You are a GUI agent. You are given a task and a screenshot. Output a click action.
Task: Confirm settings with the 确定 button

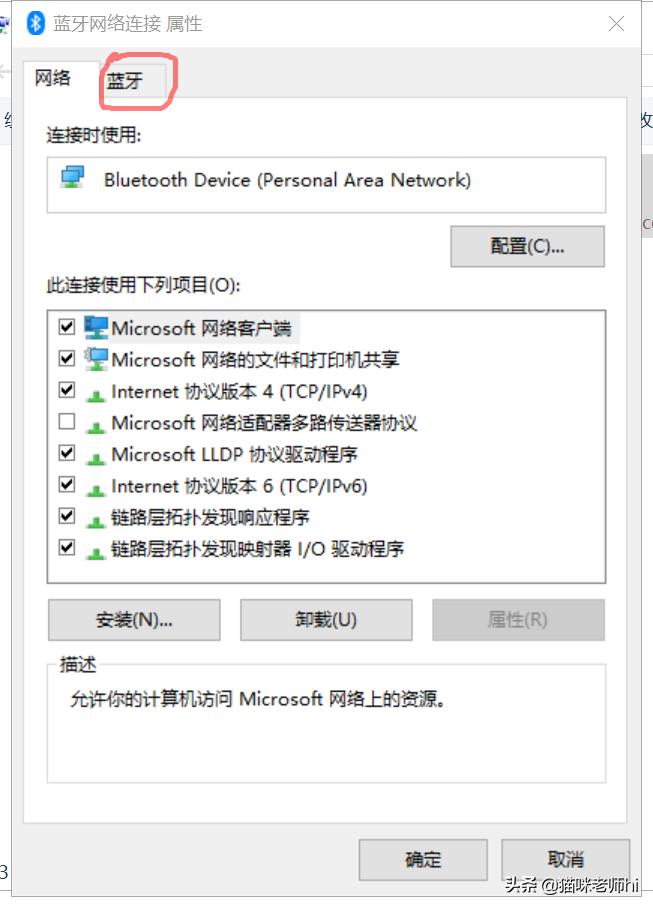(421, 859)
